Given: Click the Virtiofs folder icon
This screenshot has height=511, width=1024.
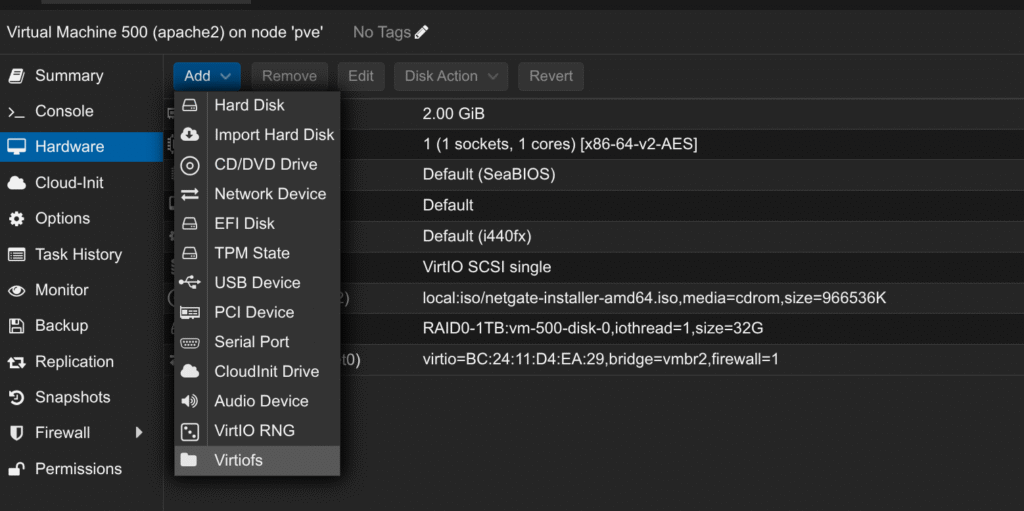Looking at the screenshot, I should click(x=189, y=460).
